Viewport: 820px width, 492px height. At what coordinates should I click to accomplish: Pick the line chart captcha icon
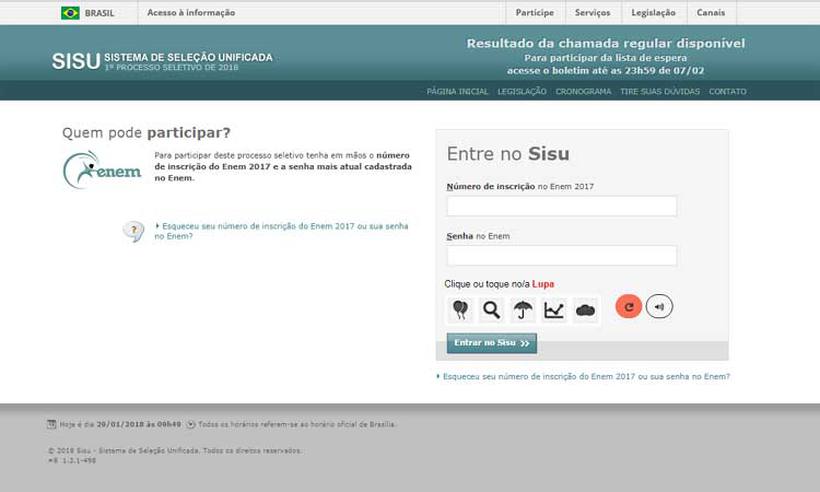[554, 309]
